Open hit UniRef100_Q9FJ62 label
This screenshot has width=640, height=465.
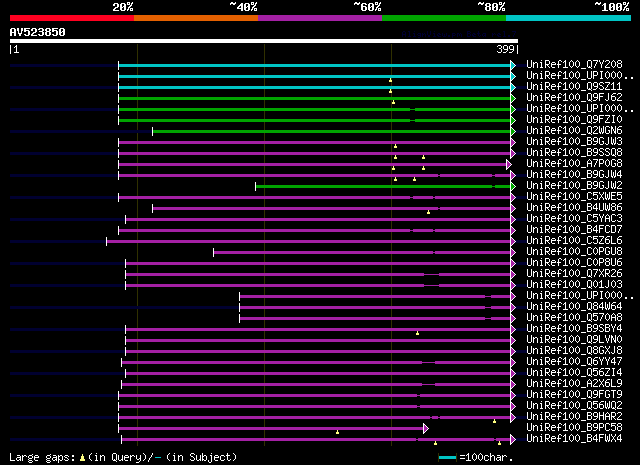pos(574,98)
